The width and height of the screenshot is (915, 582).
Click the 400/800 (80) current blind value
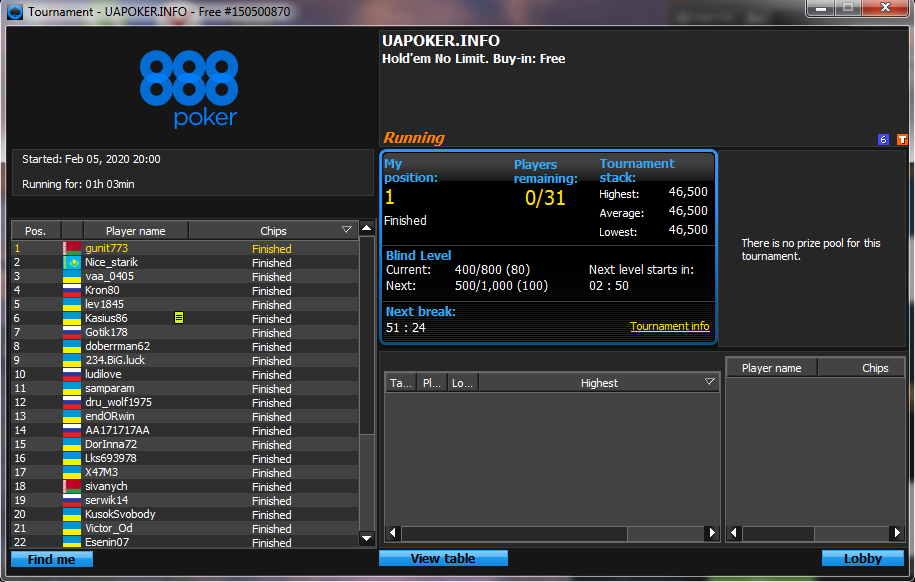(x=493, y=270)
